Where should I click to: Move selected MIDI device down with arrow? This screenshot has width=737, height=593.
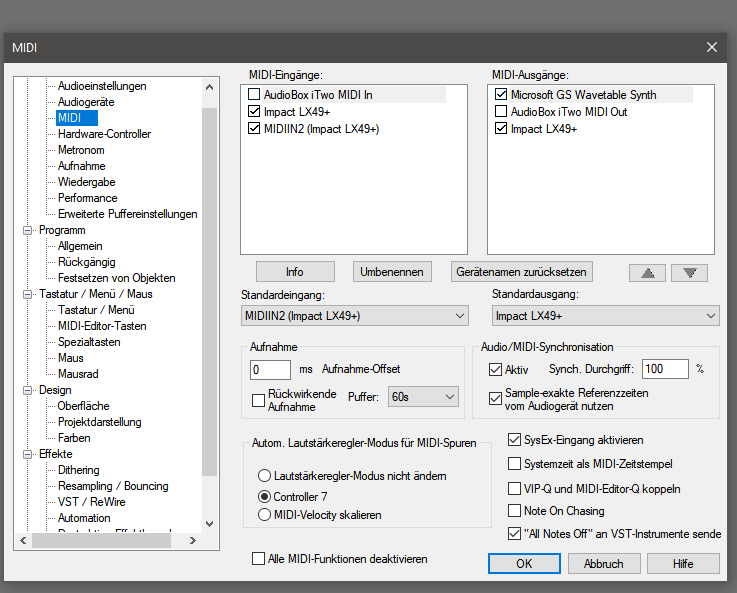pos(689,272)
